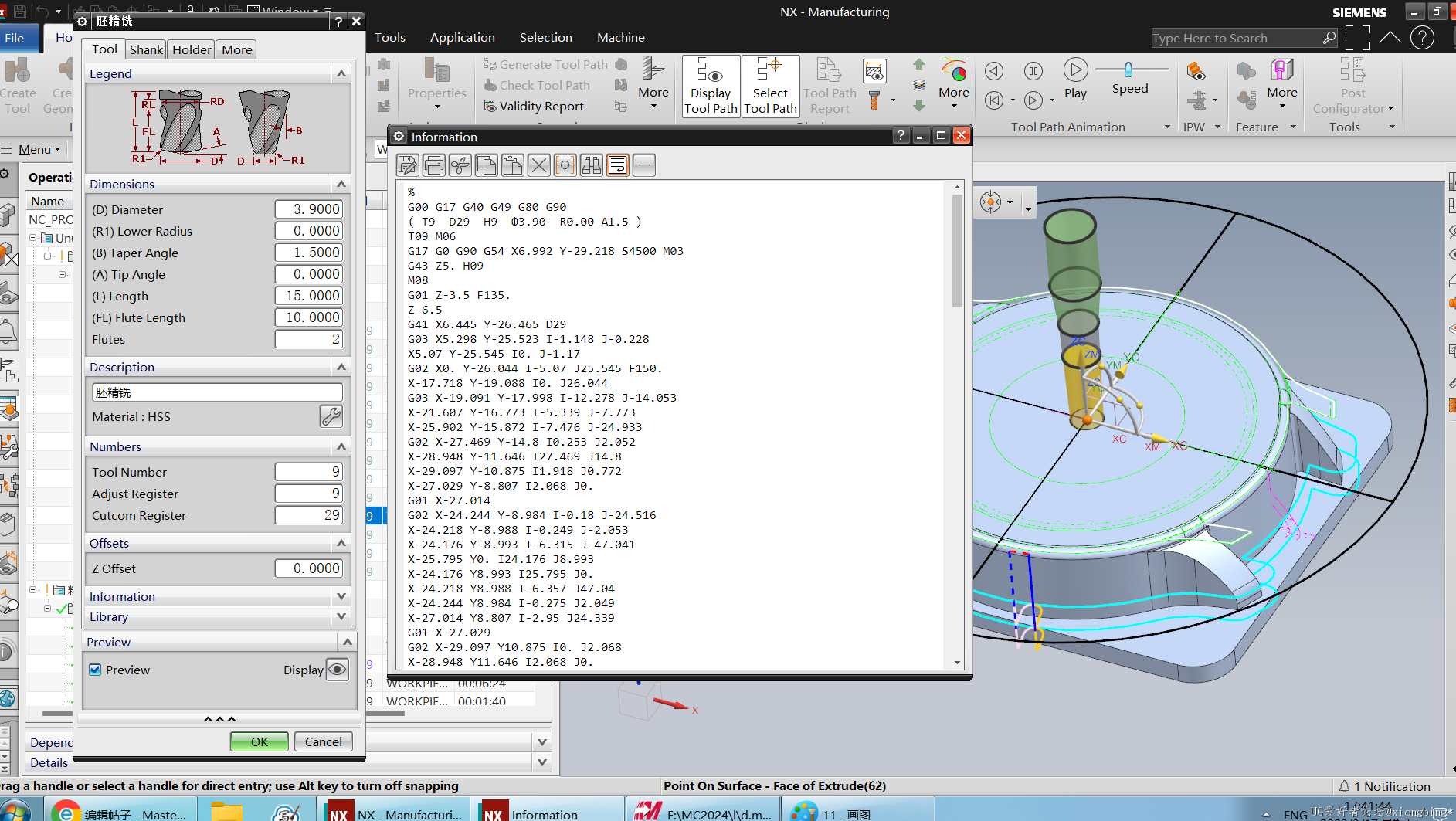
Task: Click the Notification bell in status bar
Action: [1344, 786]
